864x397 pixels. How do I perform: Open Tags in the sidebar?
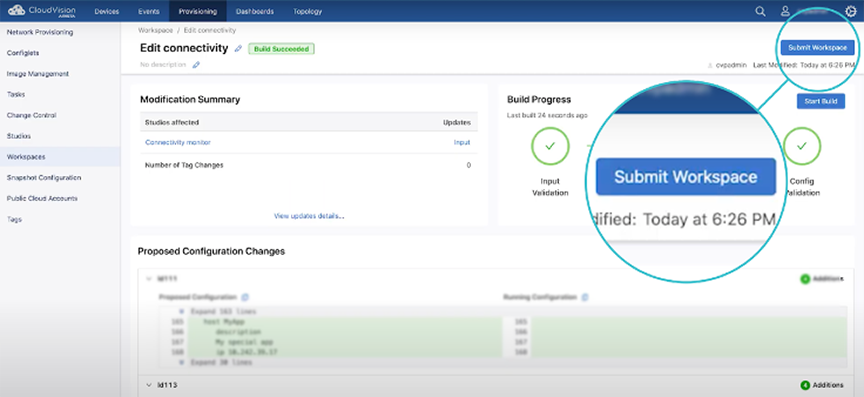tap(14, 219)
